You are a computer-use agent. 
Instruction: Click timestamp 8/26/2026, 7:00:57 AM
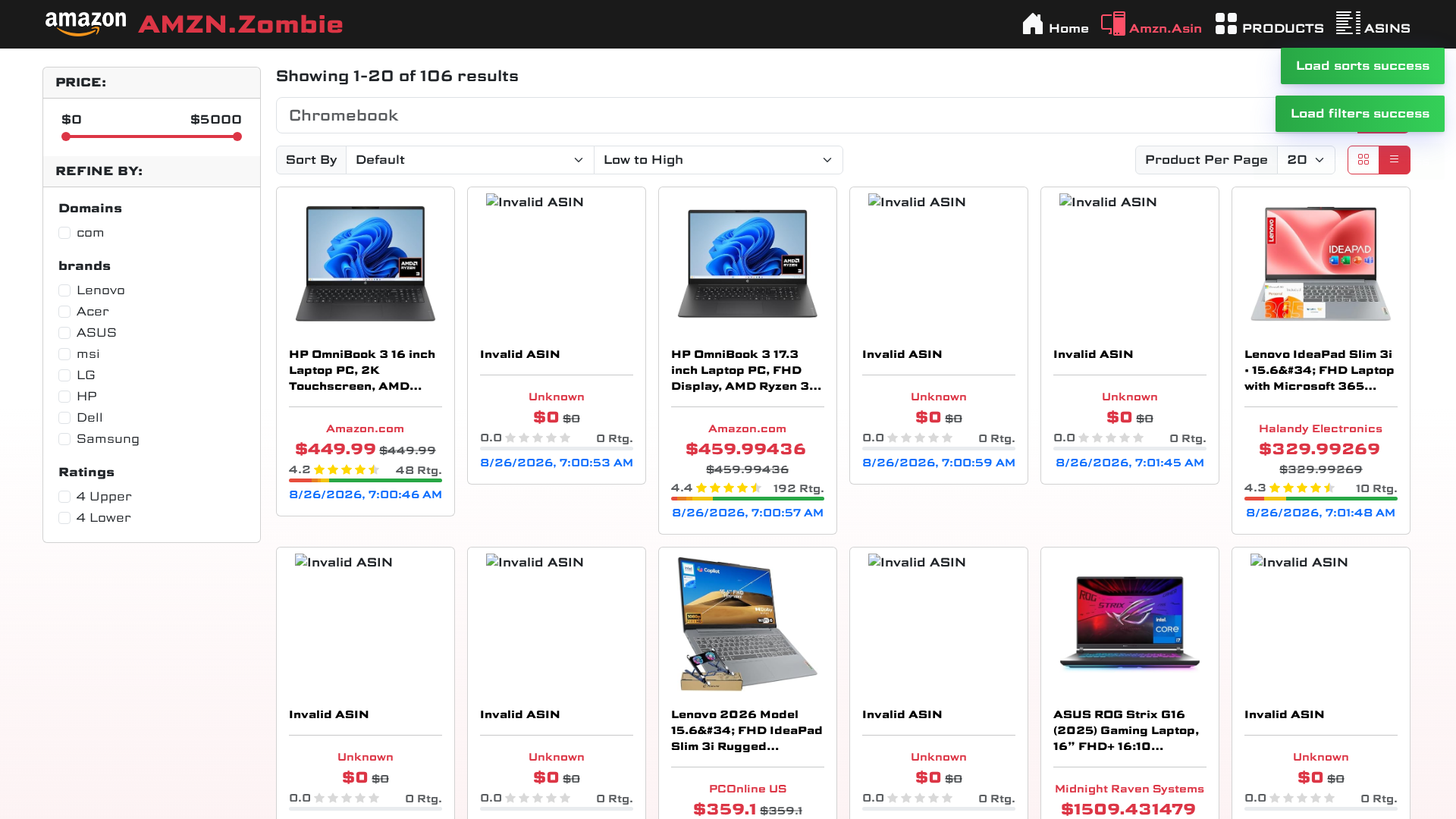748,513
